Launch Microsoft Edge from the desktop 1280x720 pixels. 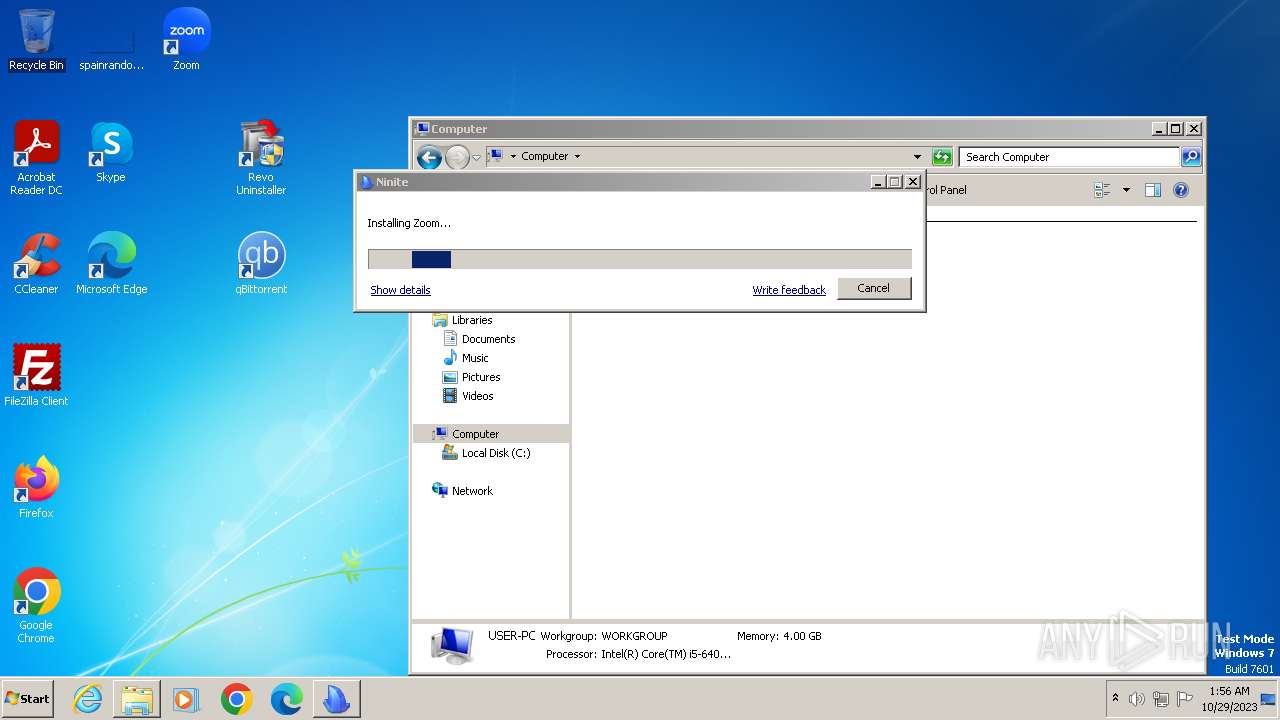(x=111, y=264)
